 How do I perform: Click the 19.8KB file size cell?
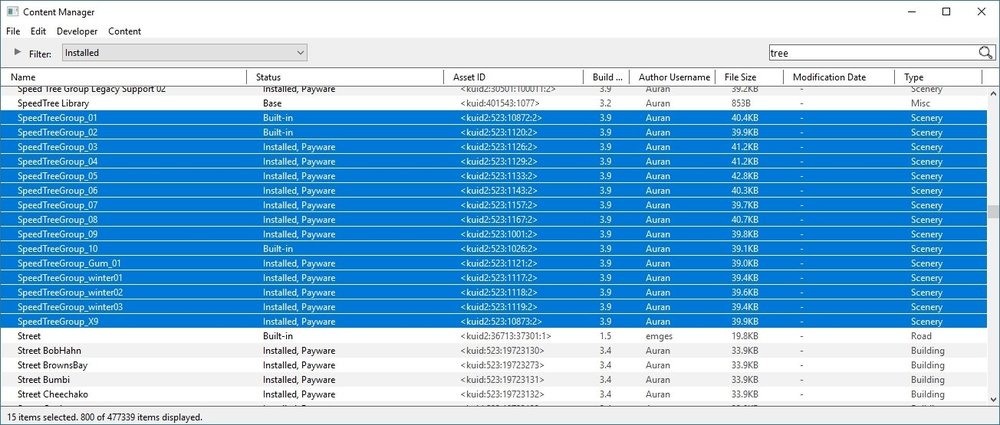[745, 336]
